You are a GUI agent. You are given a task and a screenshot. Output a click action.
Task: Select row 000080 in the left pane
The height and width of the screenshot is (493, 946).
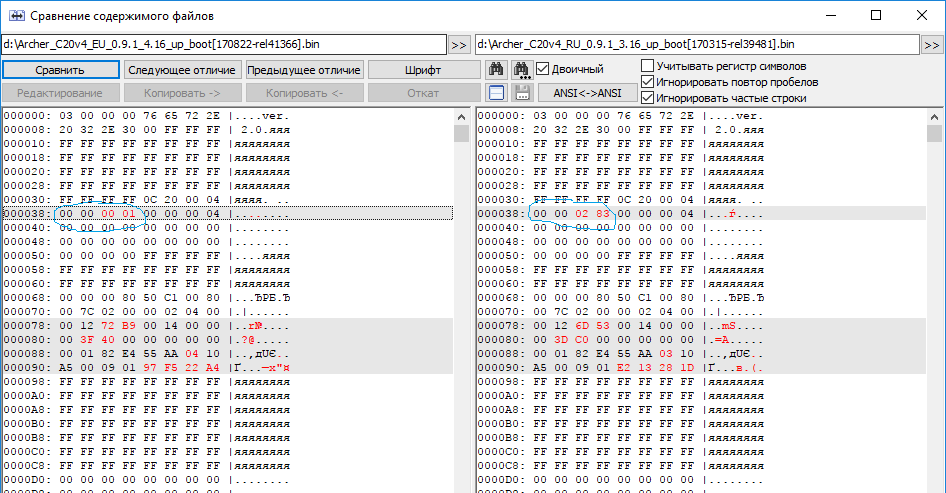[x=227, y=340]
